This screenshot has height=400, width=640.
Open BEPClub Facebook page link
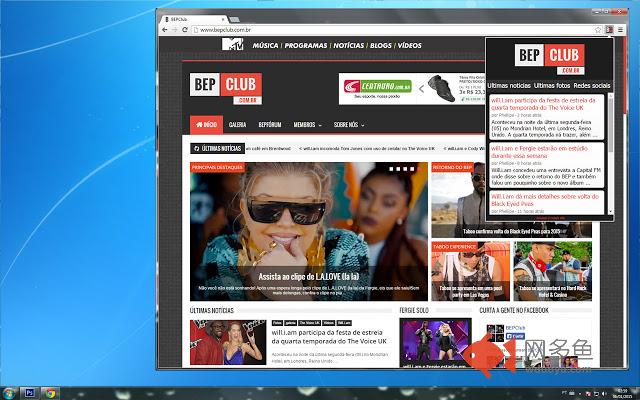(515, 328)
